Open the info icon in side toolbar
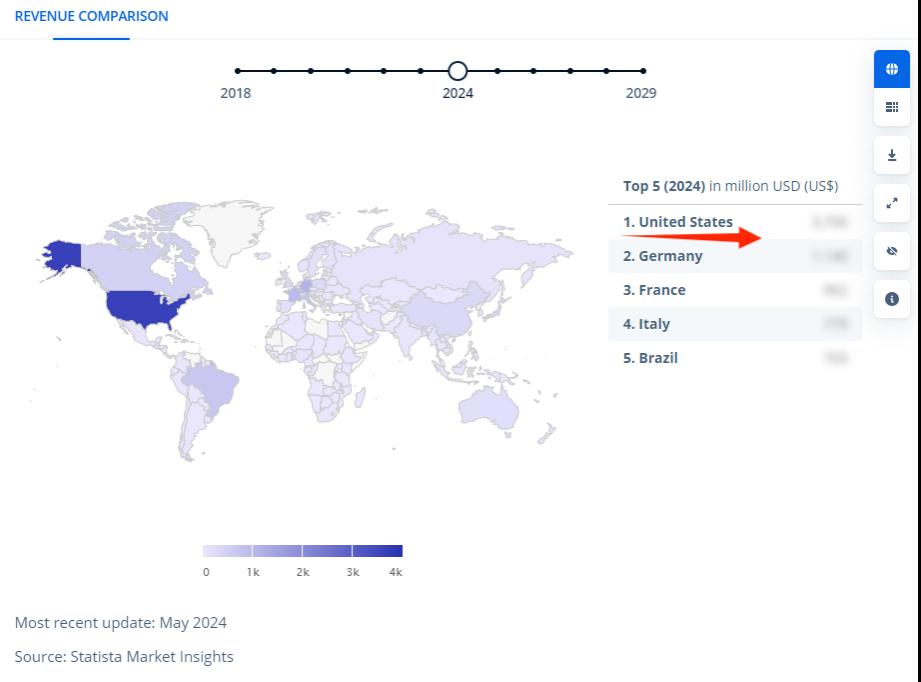The image size is (921, 682). [x=892, y=299]
